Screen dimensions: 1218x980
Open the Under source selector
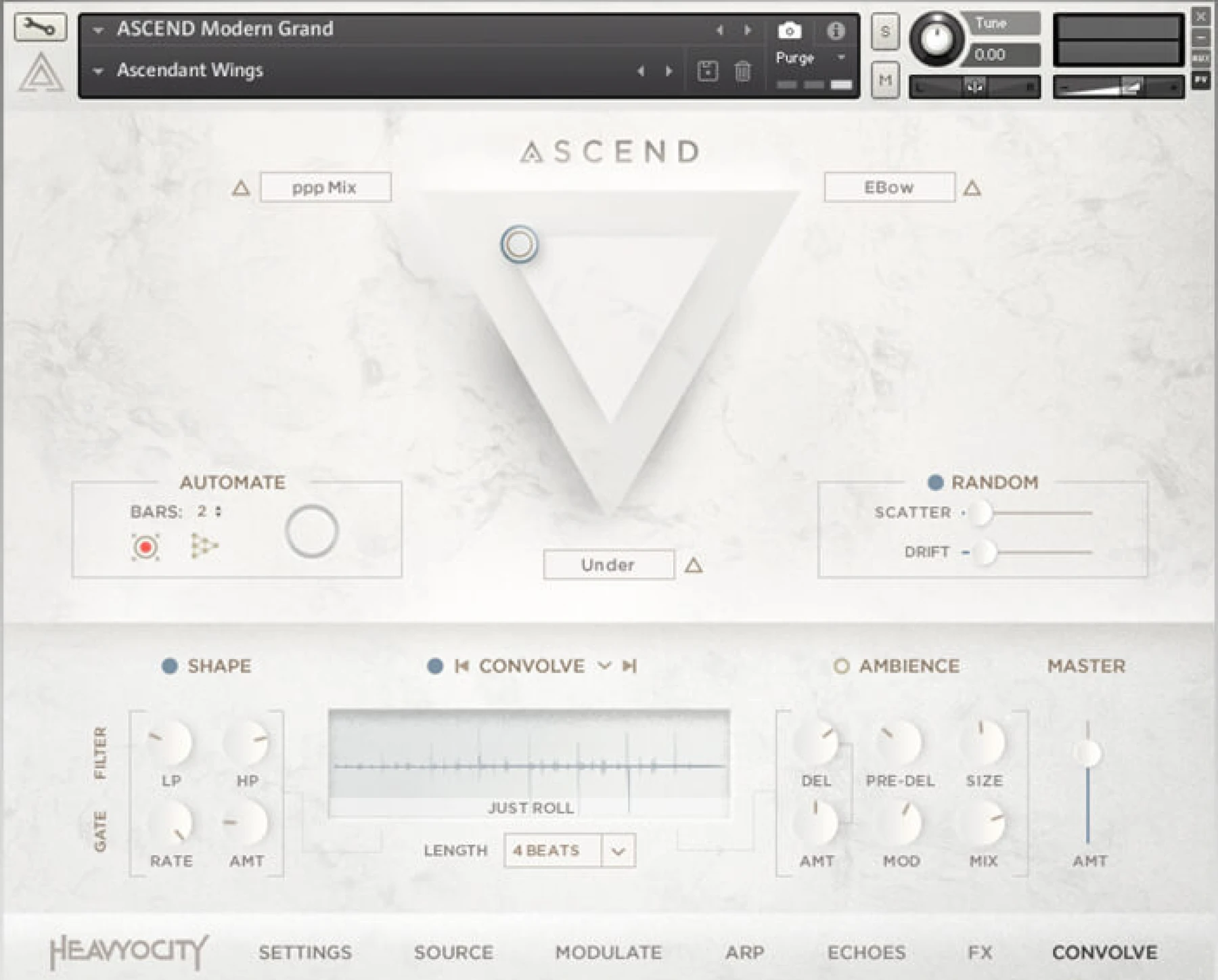(608, 565)
